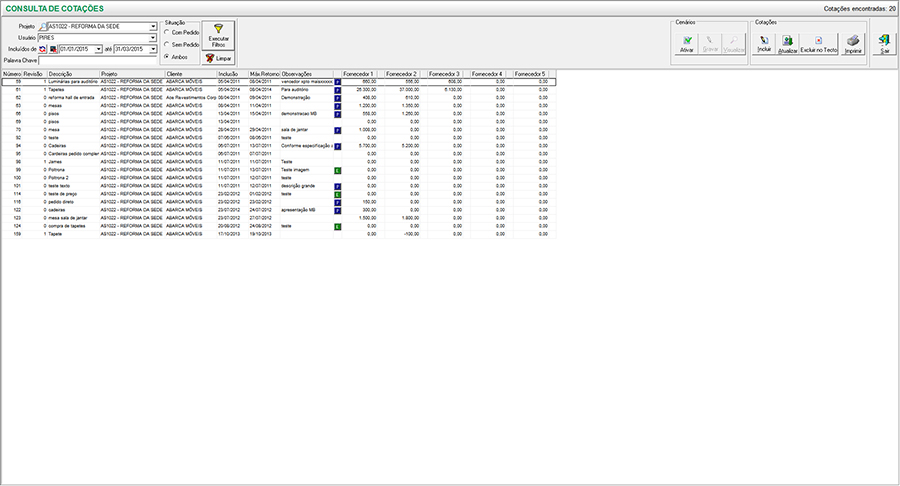
Task: Click the 37.000,00 value in Fornecedor 2
Action: [x=409, y=90]
